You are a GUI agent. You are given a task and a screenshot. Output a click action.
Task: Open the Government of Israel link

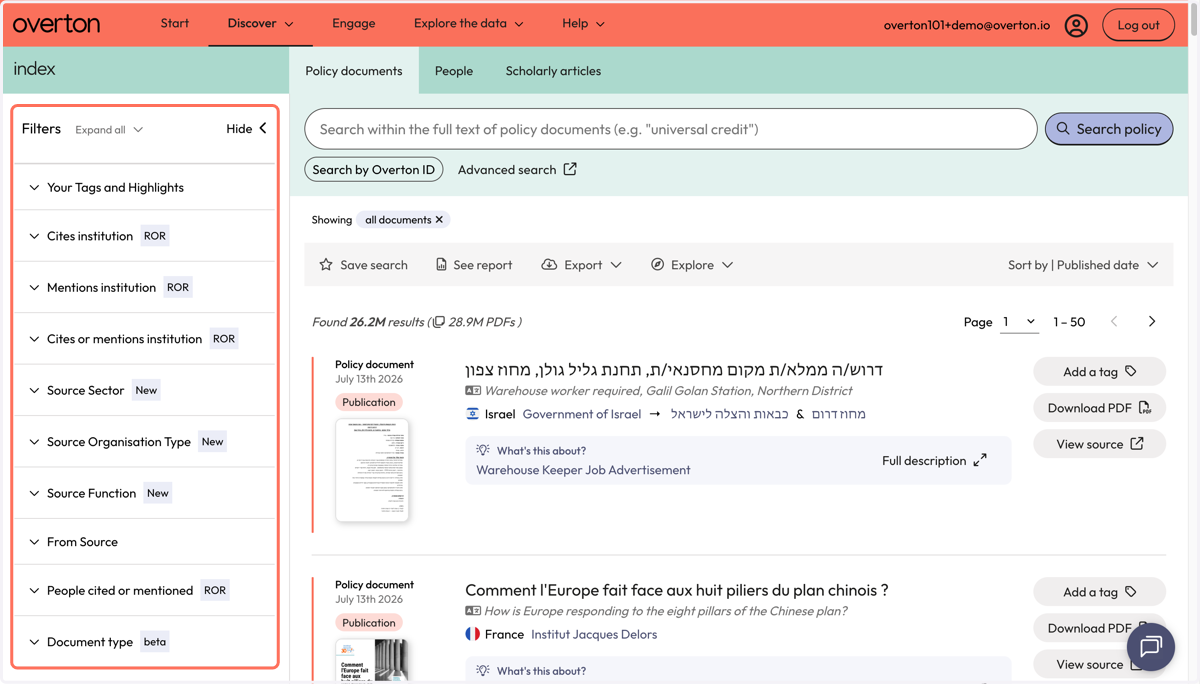pyautogui.click(x=582, y=414)
